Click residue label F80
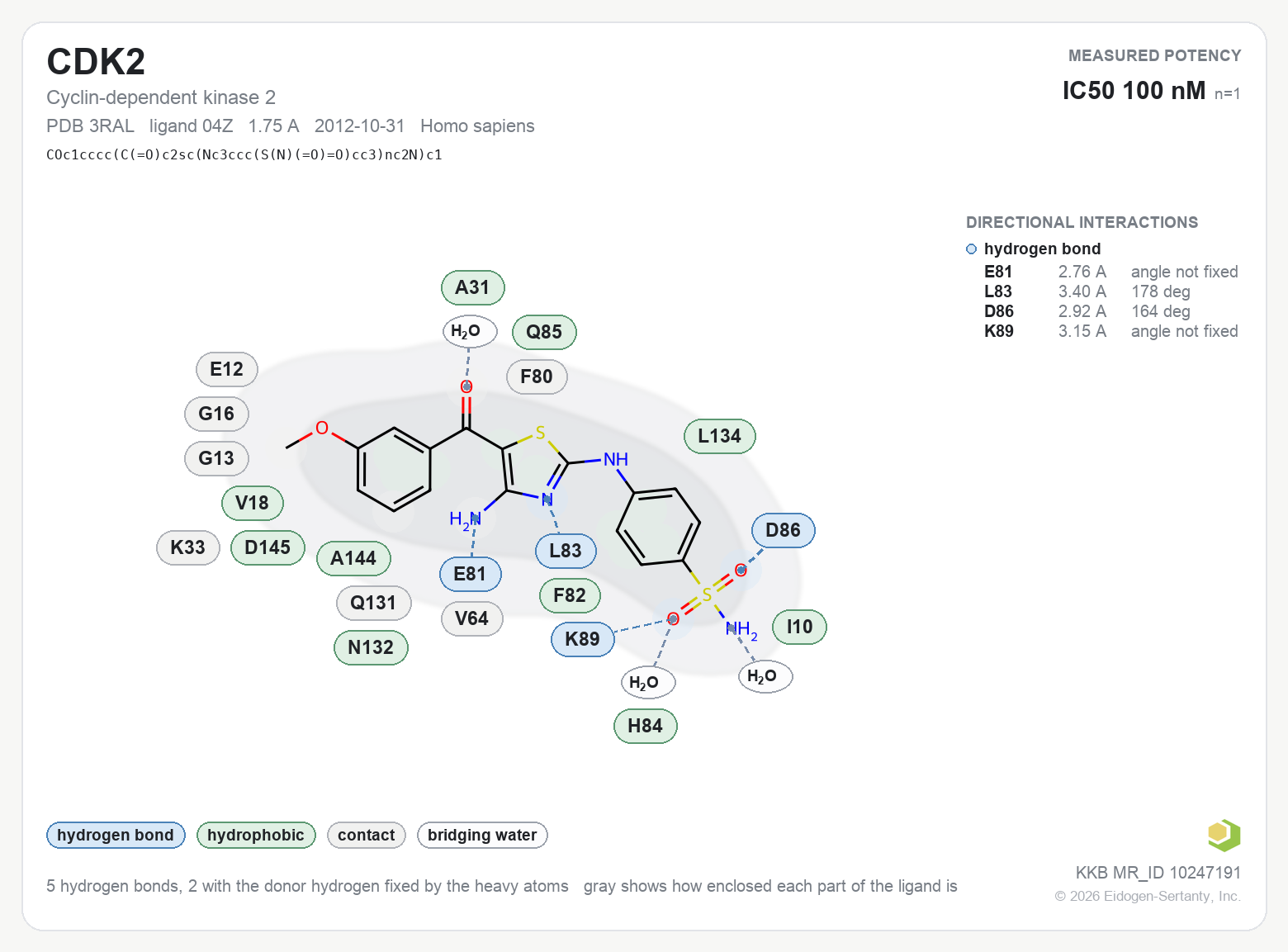Image resolution: width=1288 pixels, height=952 pixels. click(537, 377)
